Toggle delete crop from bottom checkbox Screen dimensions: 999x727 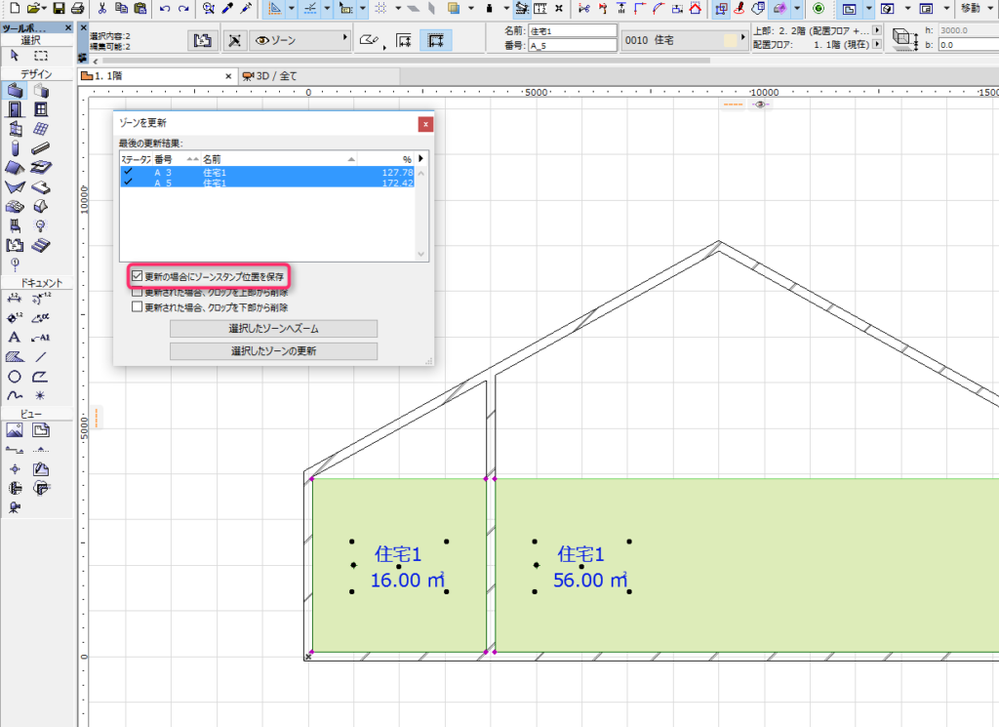click(137, 307)
